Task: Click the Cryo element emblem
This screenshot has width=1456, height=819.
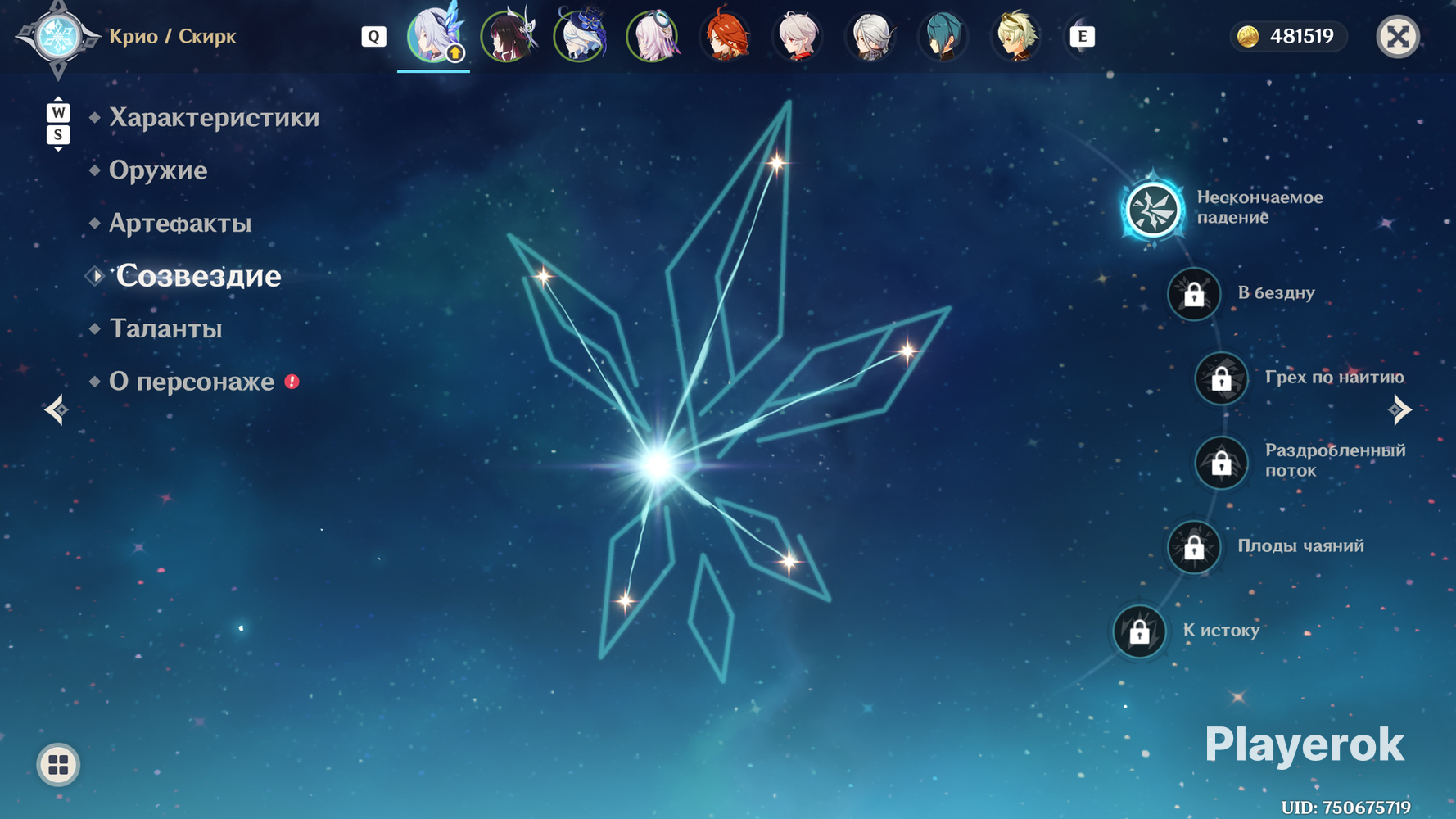Action: [x=58, y=37]
